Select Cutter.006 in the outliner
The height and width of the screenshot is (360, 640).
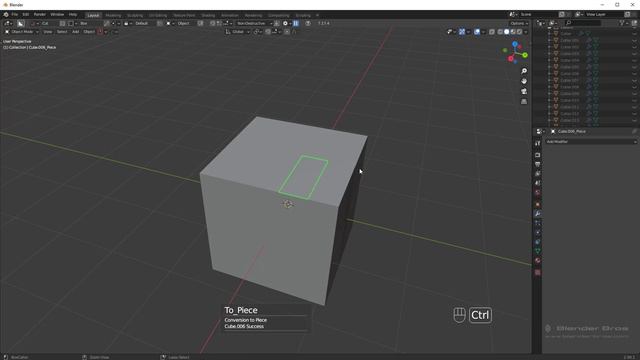pos(569,74)
